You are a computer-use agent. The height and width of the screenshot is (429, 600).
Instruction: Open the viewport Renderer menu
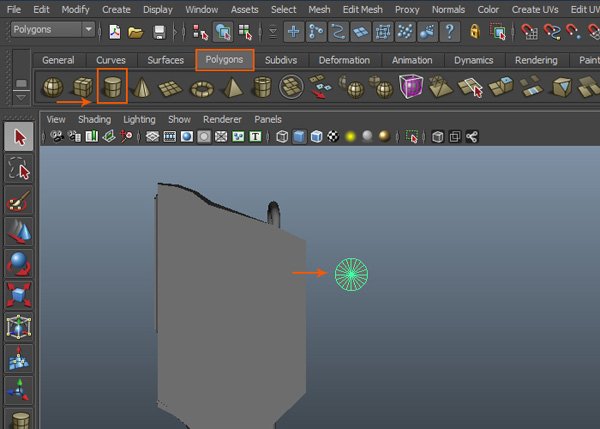click(222, 119)
